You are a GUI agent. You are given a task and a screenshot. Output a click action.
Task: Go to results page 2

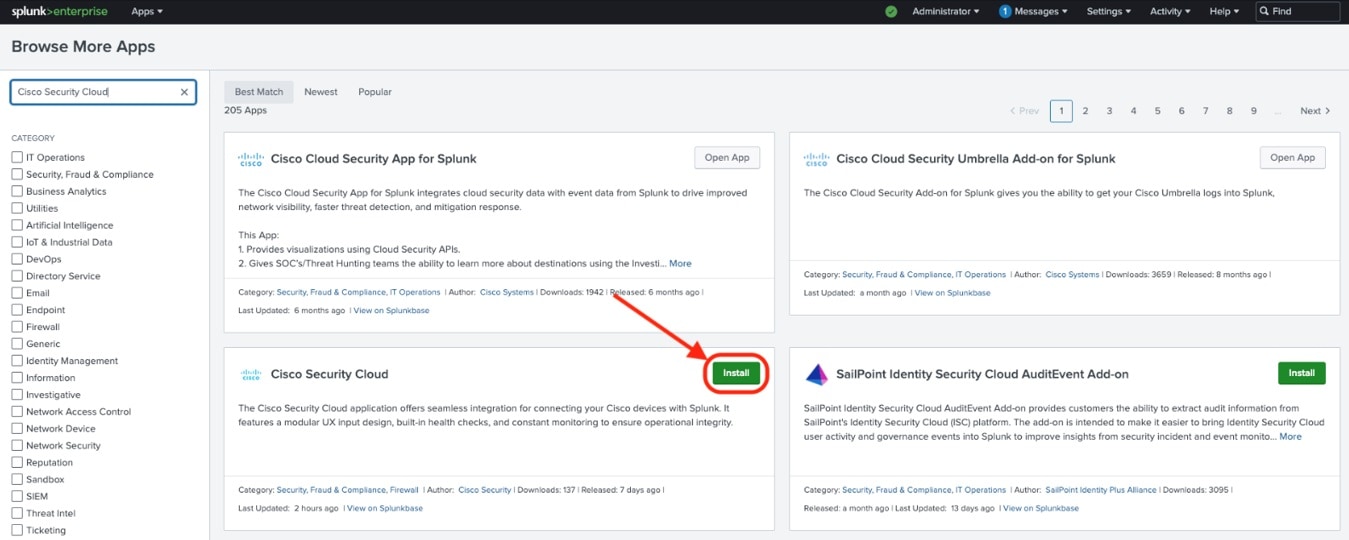[1085, 111]
